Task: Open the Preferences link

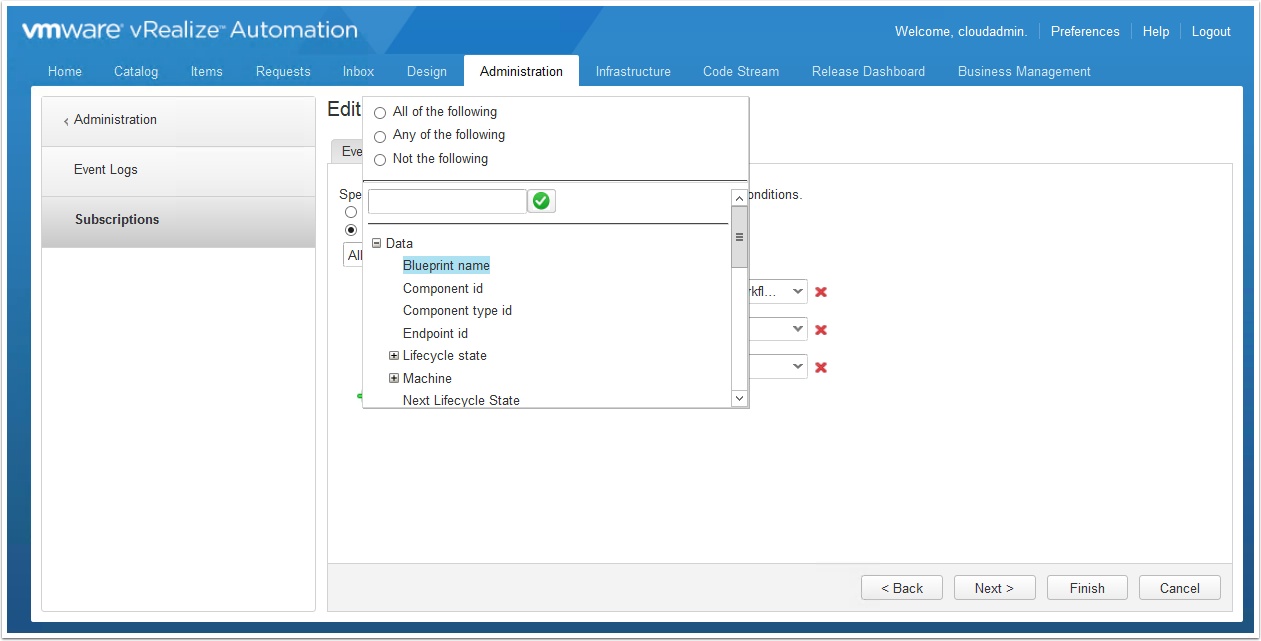Action: click(x=1085, y=32)
